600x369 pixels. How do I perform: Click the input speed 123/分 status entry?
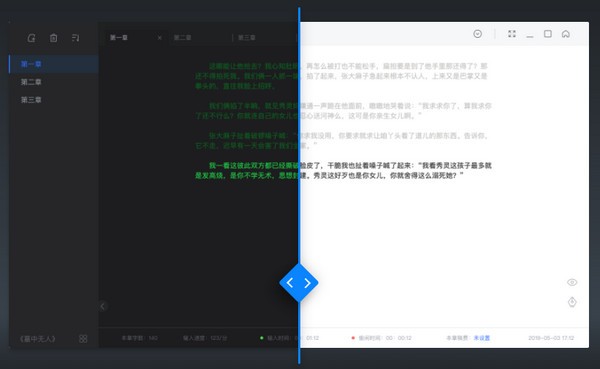(x=205, y=338)
